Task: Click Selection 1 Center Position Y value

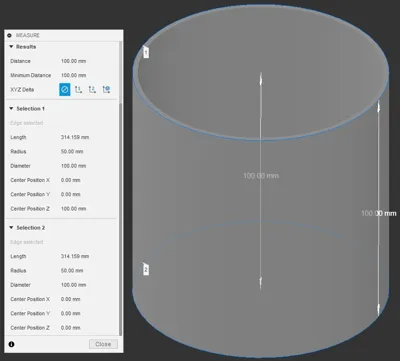Action: (x=71, y=194)
